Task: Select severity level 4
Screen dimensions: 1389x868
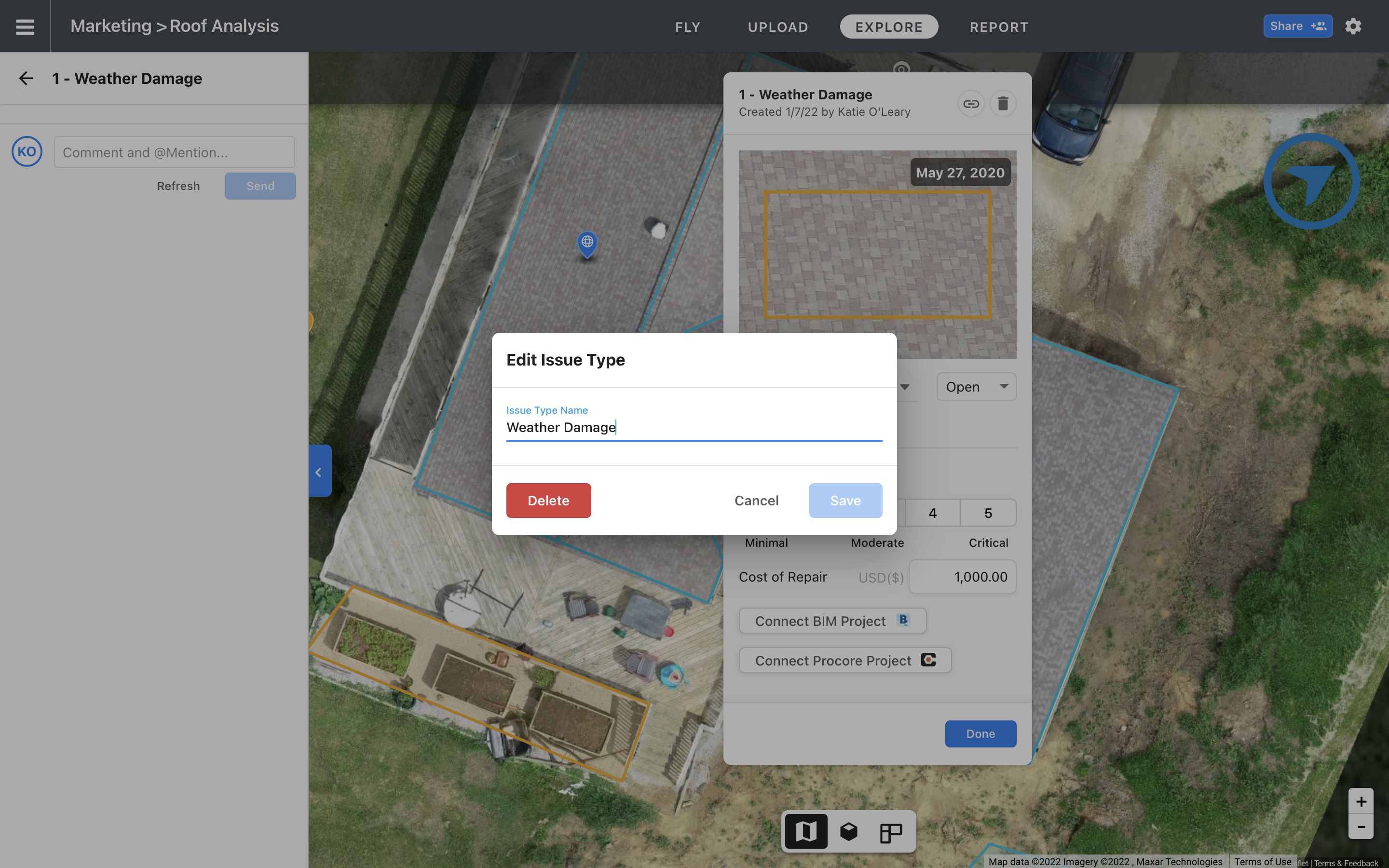Action: point(932,512)
